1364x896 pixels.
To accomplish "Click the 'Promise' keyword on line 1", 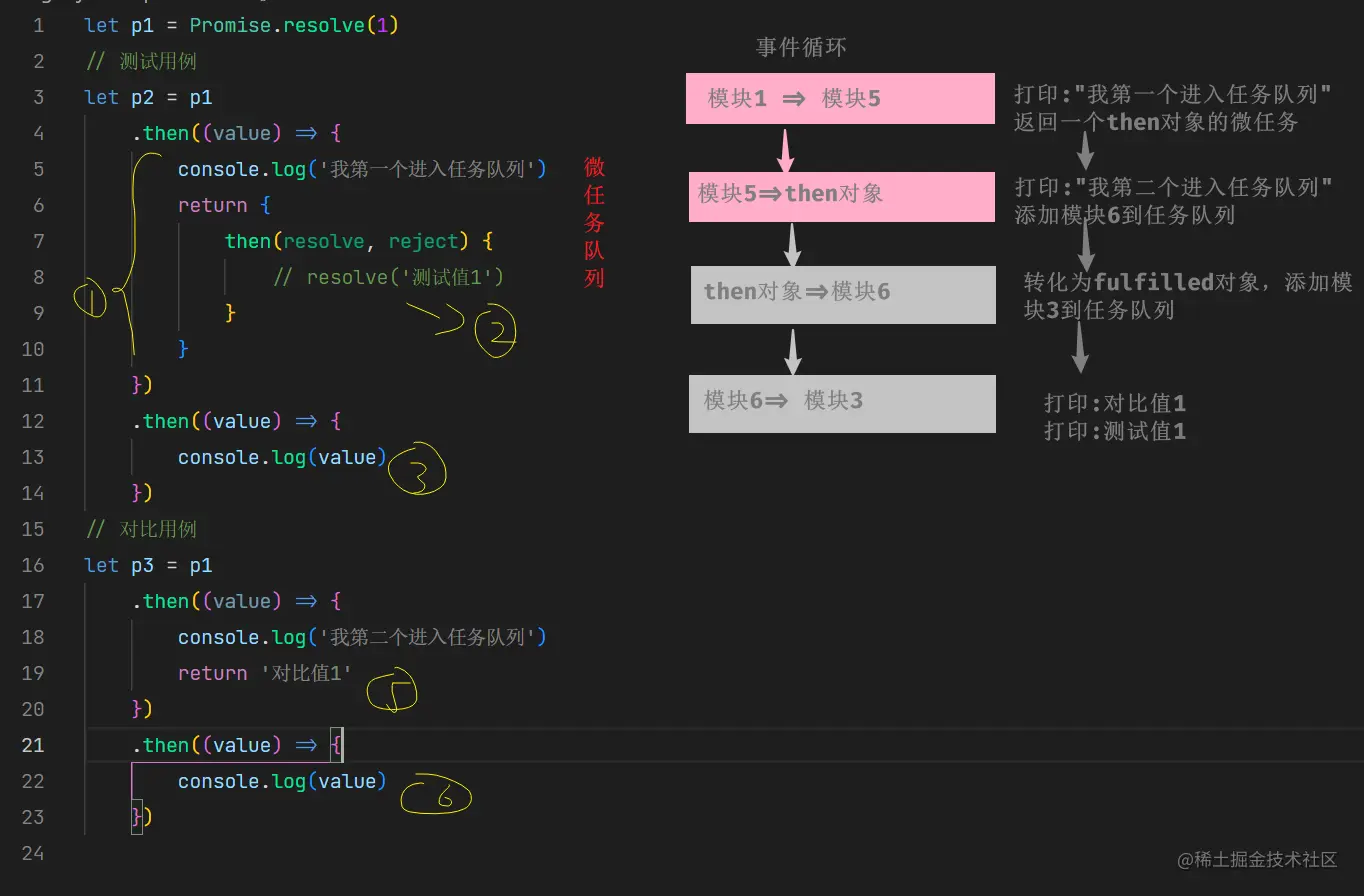I will click(x=231, y=25).
